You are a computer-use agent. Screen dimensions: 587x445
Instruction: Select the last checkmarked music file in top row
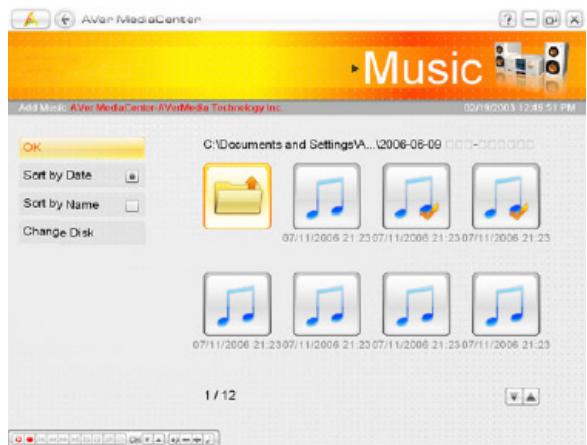(x=506, y=196)
